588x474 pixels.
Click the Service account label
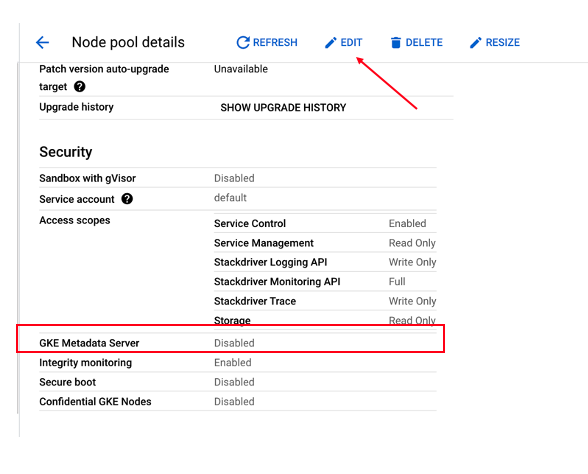pyautogui.click(x=77, y=199)
